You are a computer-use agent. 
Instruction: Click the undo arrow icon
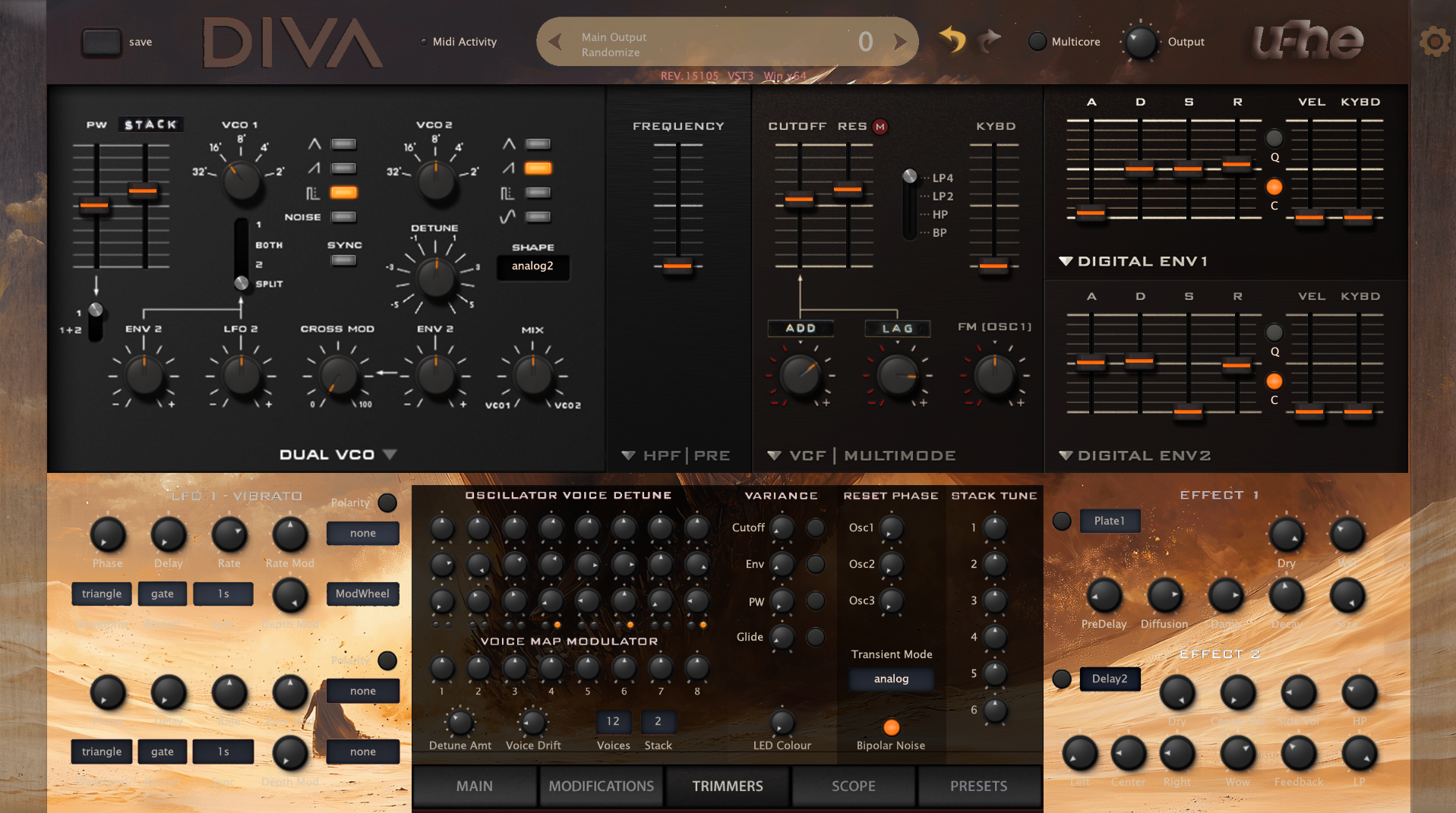[952, 39]
